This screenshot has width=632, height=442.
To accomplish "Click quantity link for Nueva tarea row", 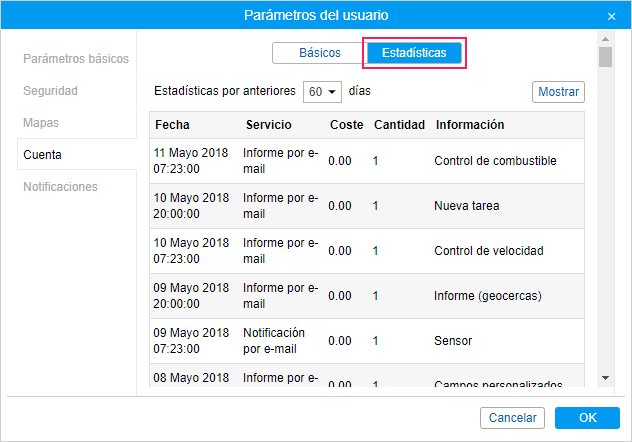I will [376, 206].
